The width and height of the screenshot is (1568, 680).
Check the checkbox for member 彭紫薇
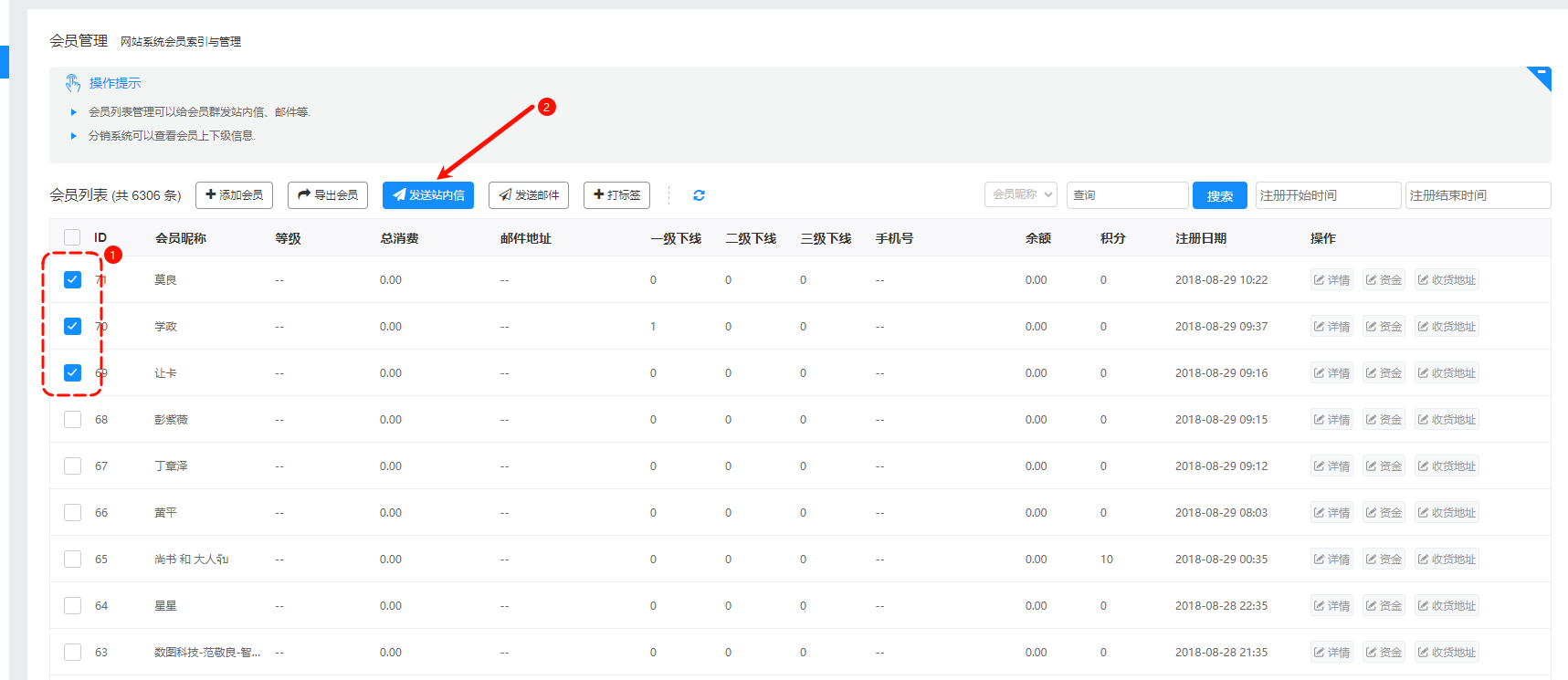73,420
